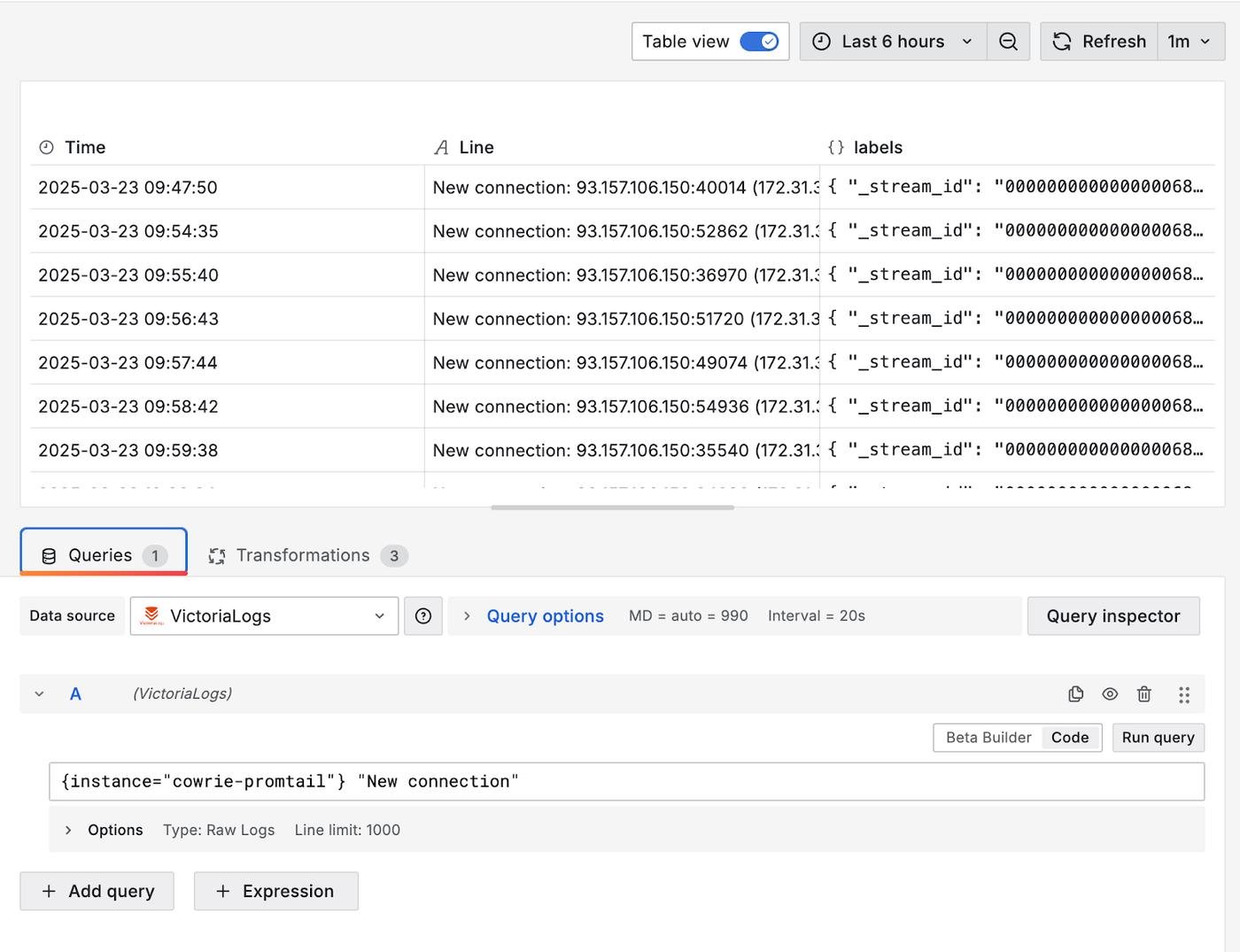Toggle the Table view switch

[x=759, y=42]
